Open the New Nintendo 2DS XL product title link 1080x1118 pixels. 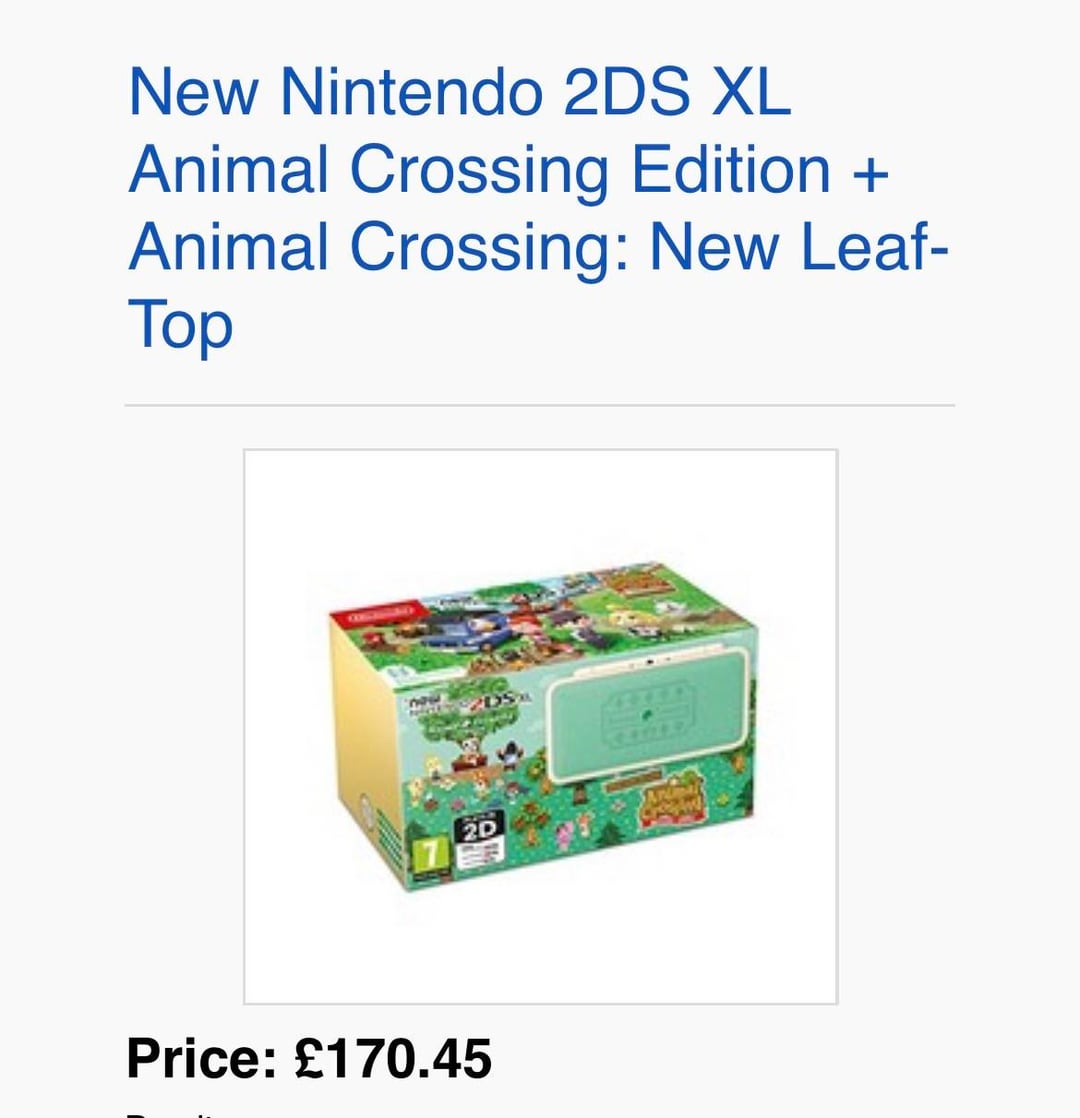[459, 93]
